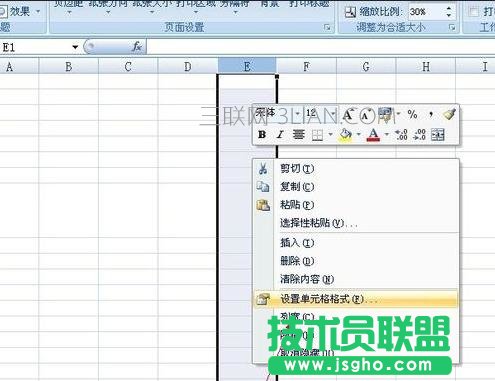The image size is (495, 381).
Task: Choose 清除内容(N) from the context menu
Action: pos(356,279)
